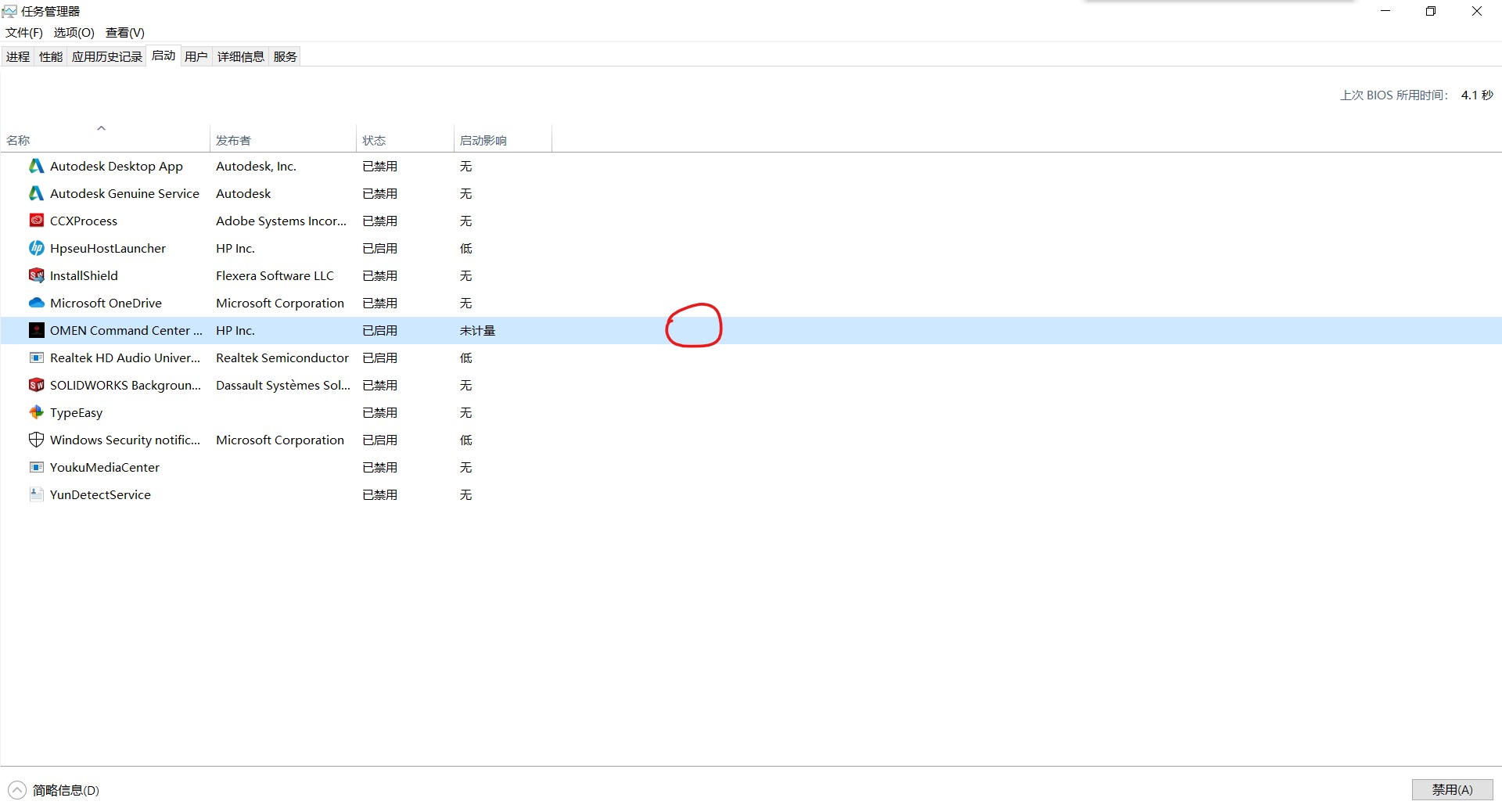Sort by 启动影响 column header
Image resolution: width=1502 pixels, height=812 pixels.
click(x=483, y=140)
